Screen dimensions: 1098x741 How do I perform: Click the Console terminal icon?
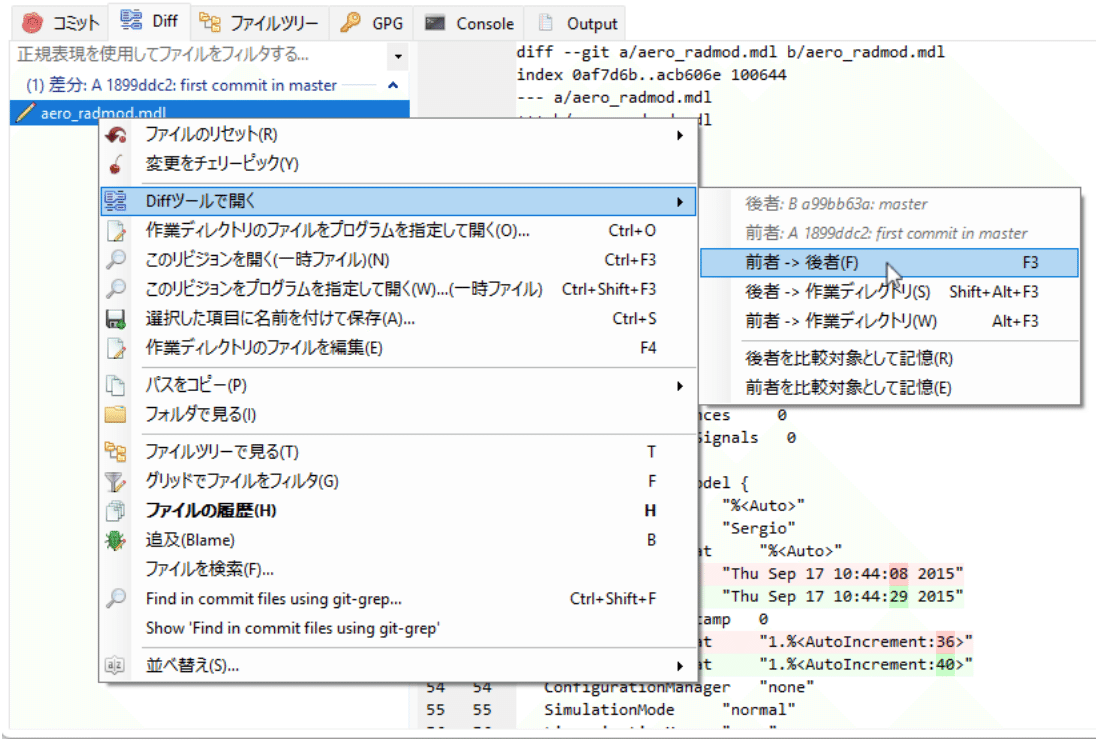[x=435, y=22]
